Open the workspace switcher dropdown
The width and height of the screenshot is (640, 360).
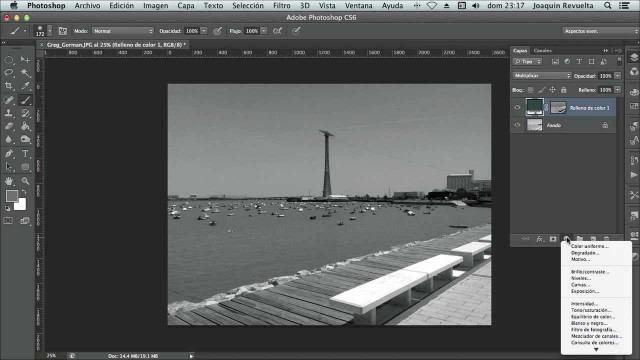[x=600, y=31]
